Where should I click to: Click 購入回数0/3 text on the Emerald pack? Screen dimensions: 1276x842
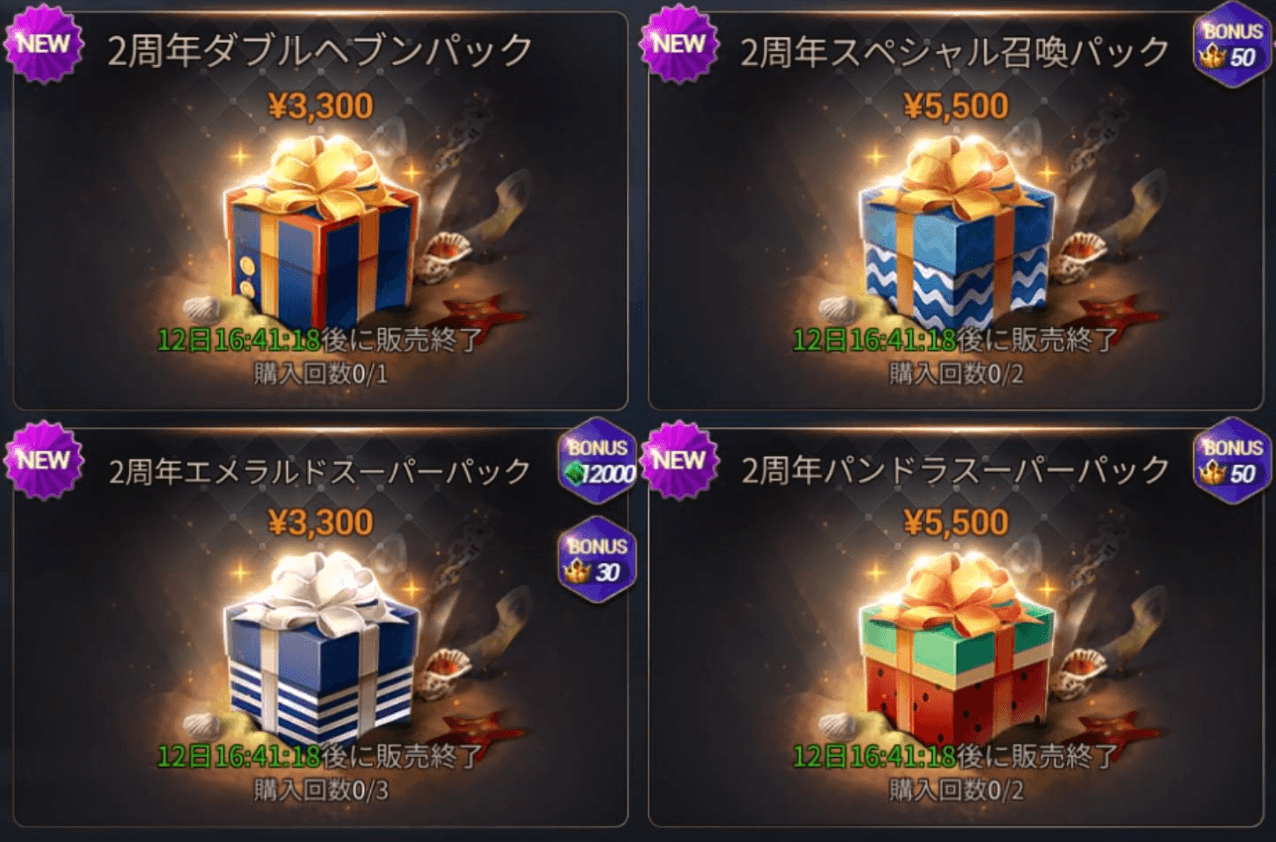[320, 789]
